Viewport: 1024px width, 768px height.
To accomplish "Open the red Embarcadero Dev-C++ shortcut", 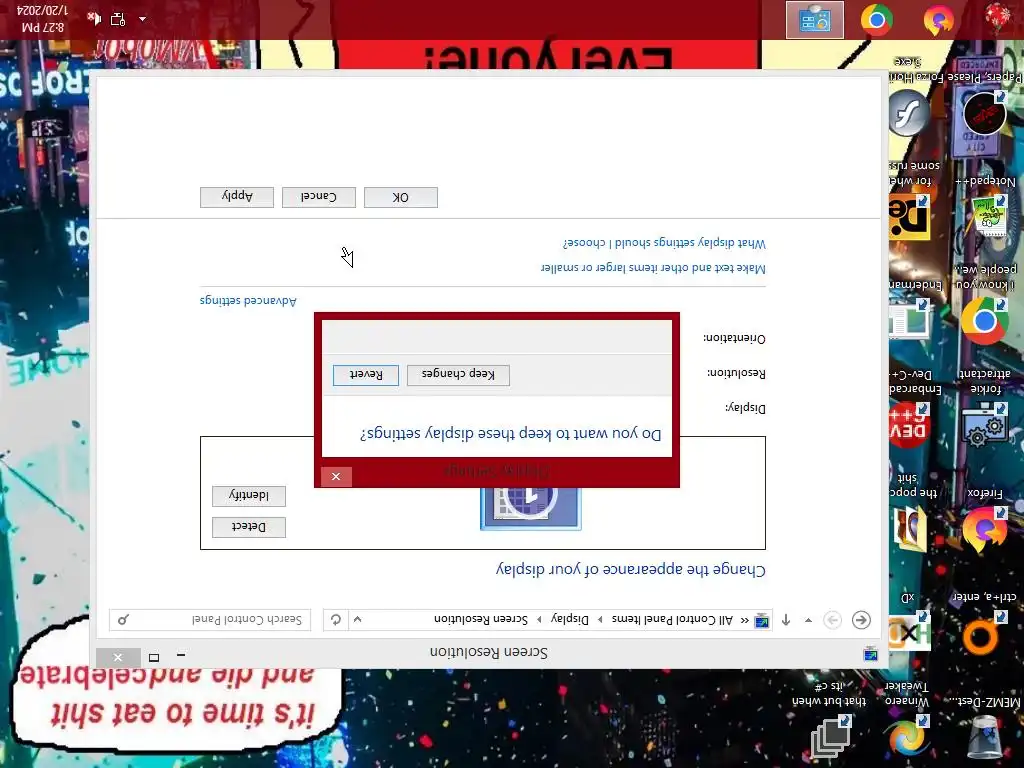I will click(x=909, y=425).
